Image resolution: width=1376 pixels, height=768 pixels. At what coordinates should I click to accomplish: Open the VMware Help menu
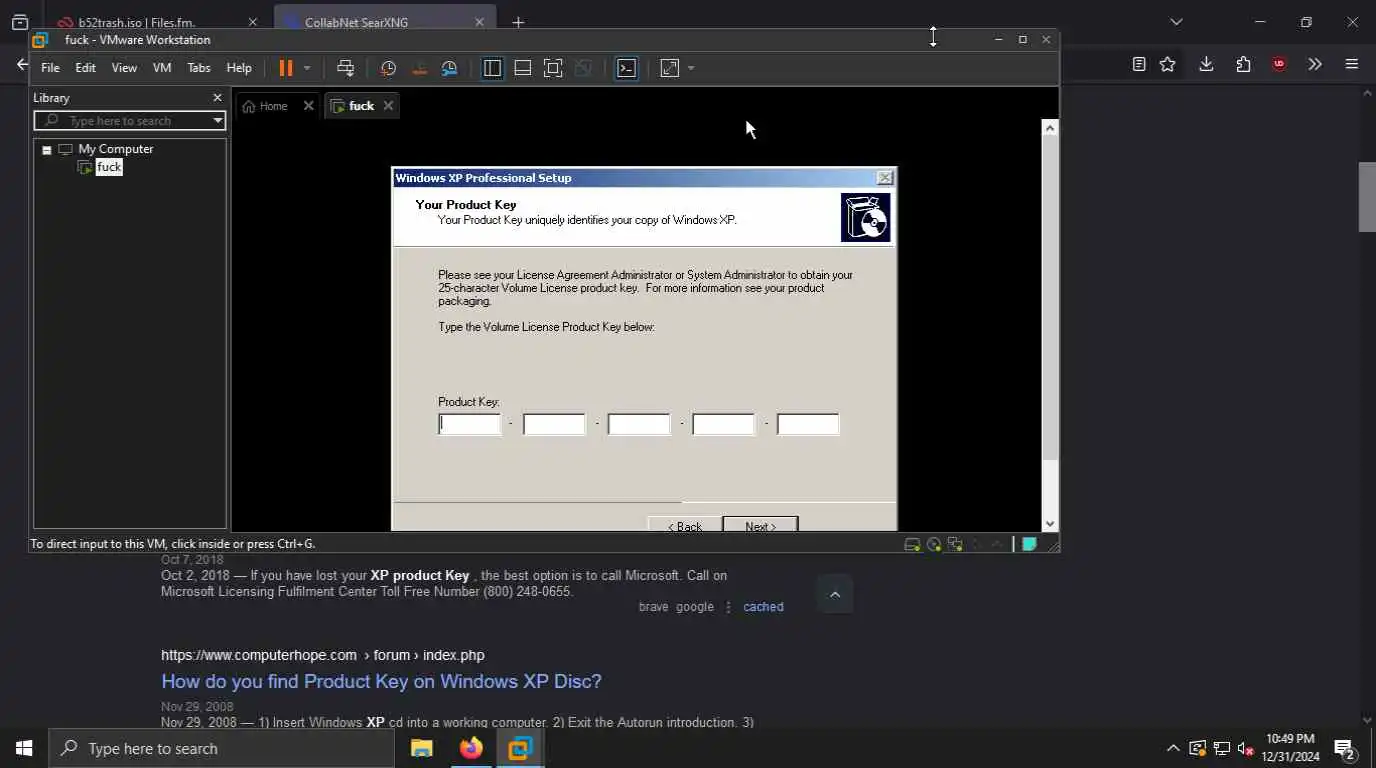click(239, 68)
